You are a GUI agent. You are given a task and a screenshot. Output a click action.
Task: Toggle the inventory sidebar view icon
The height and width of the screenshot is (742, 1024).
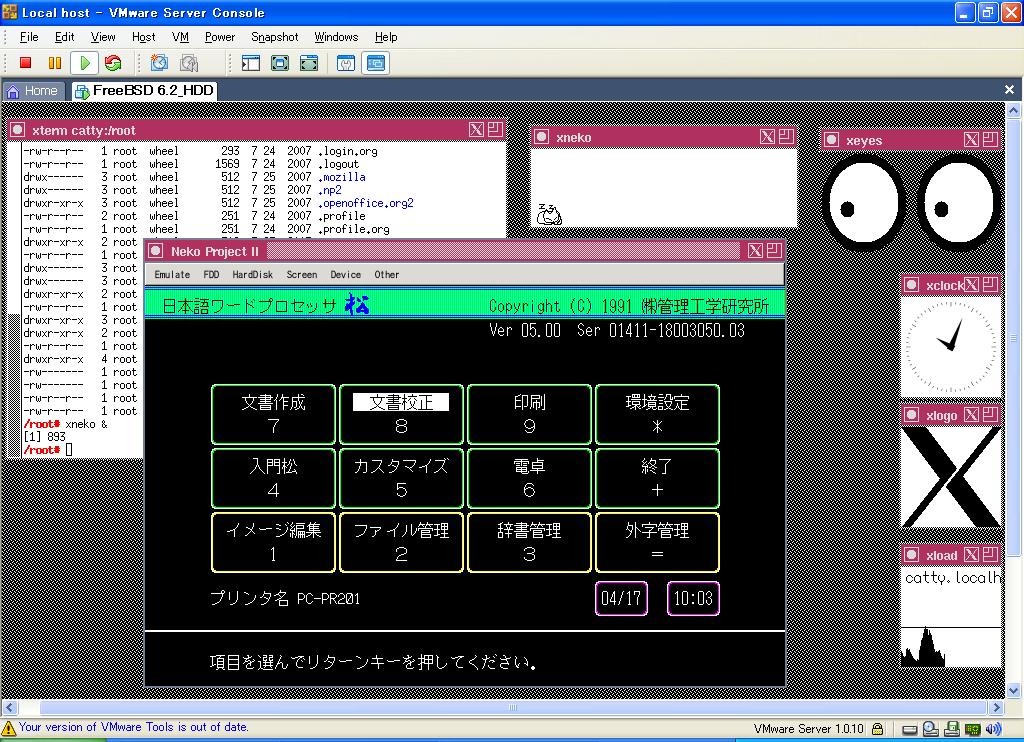pyautogui.click(x=251, y=63)
